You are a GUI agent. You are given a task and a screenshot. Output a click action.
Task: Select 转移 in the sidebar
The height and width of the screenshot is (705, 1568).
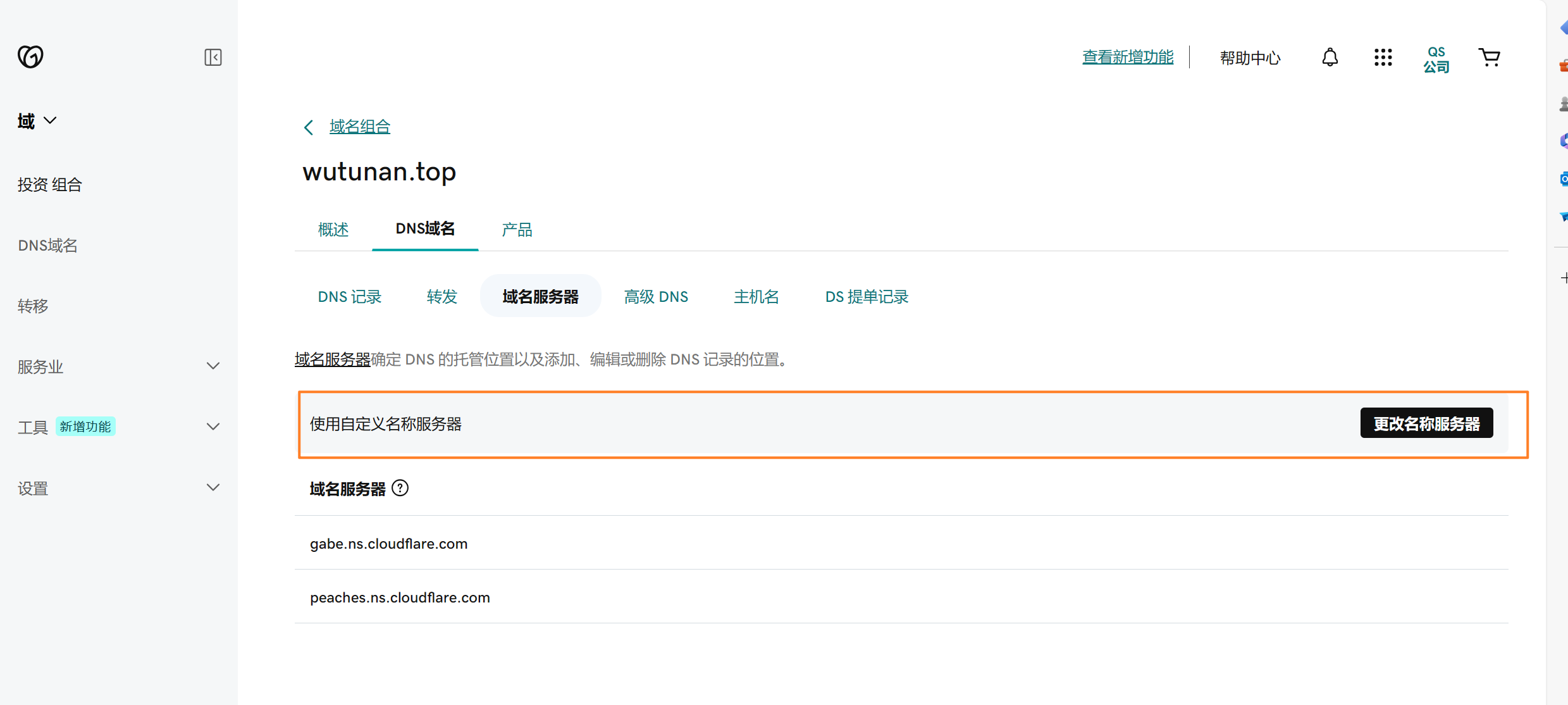click(33, 306)
